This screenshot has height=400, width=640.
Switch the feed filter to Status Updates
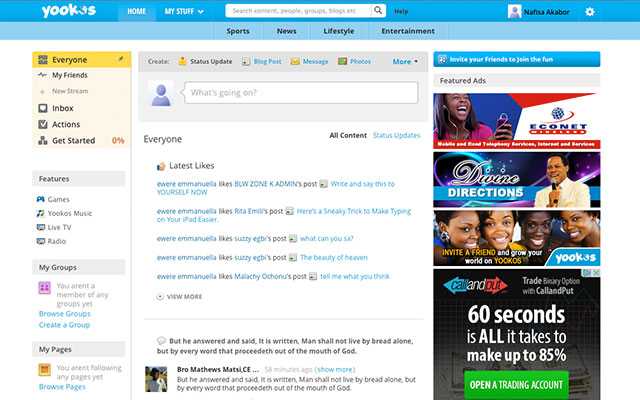coord(396,135)
